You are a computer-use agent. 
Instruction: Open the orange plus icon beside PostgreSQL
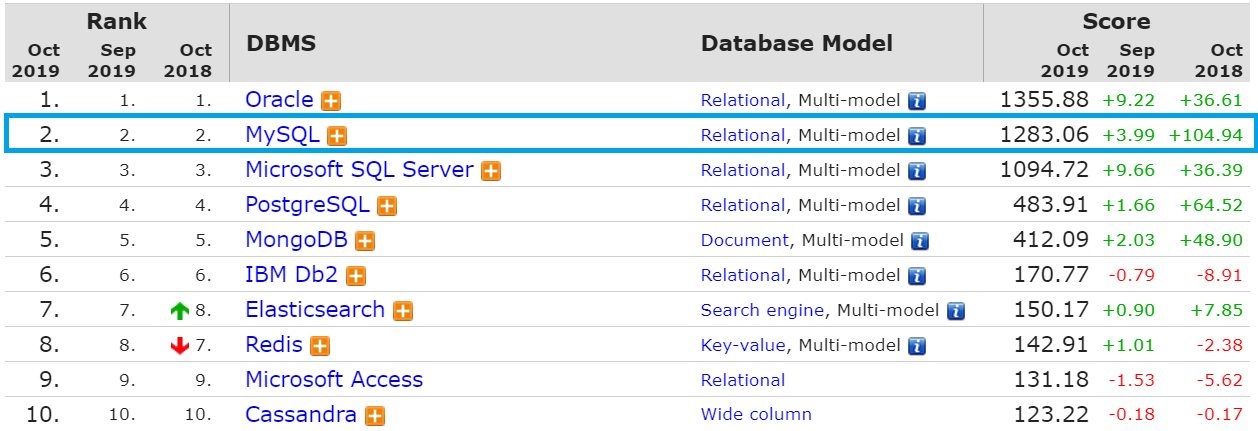(387, 206)
